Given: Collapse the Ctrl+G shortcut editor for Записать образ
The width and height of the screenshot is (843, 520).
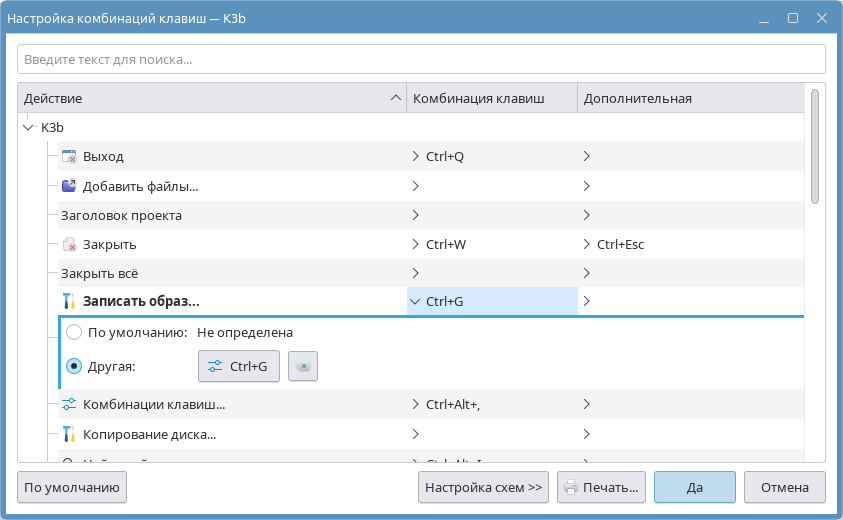Looking at the screenshot, I should point(415,301).
